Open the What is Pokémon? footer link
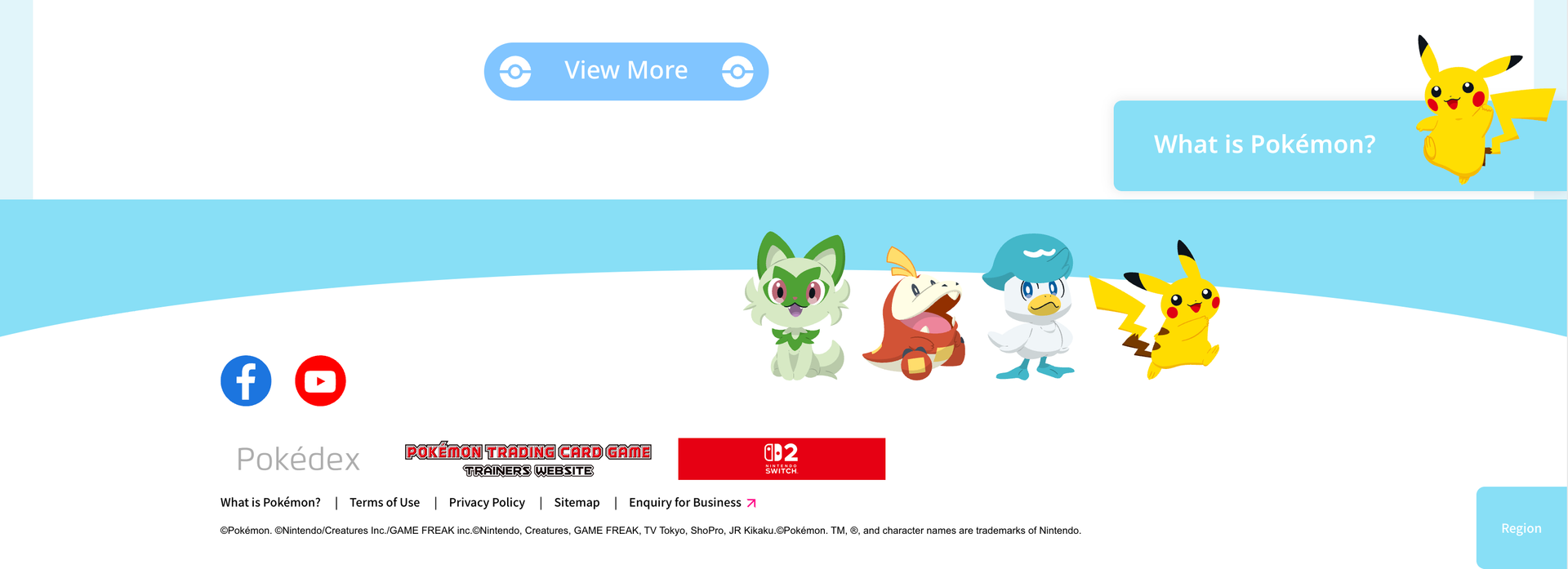Viewport: 1568px width, 569px height. [270, 503]
